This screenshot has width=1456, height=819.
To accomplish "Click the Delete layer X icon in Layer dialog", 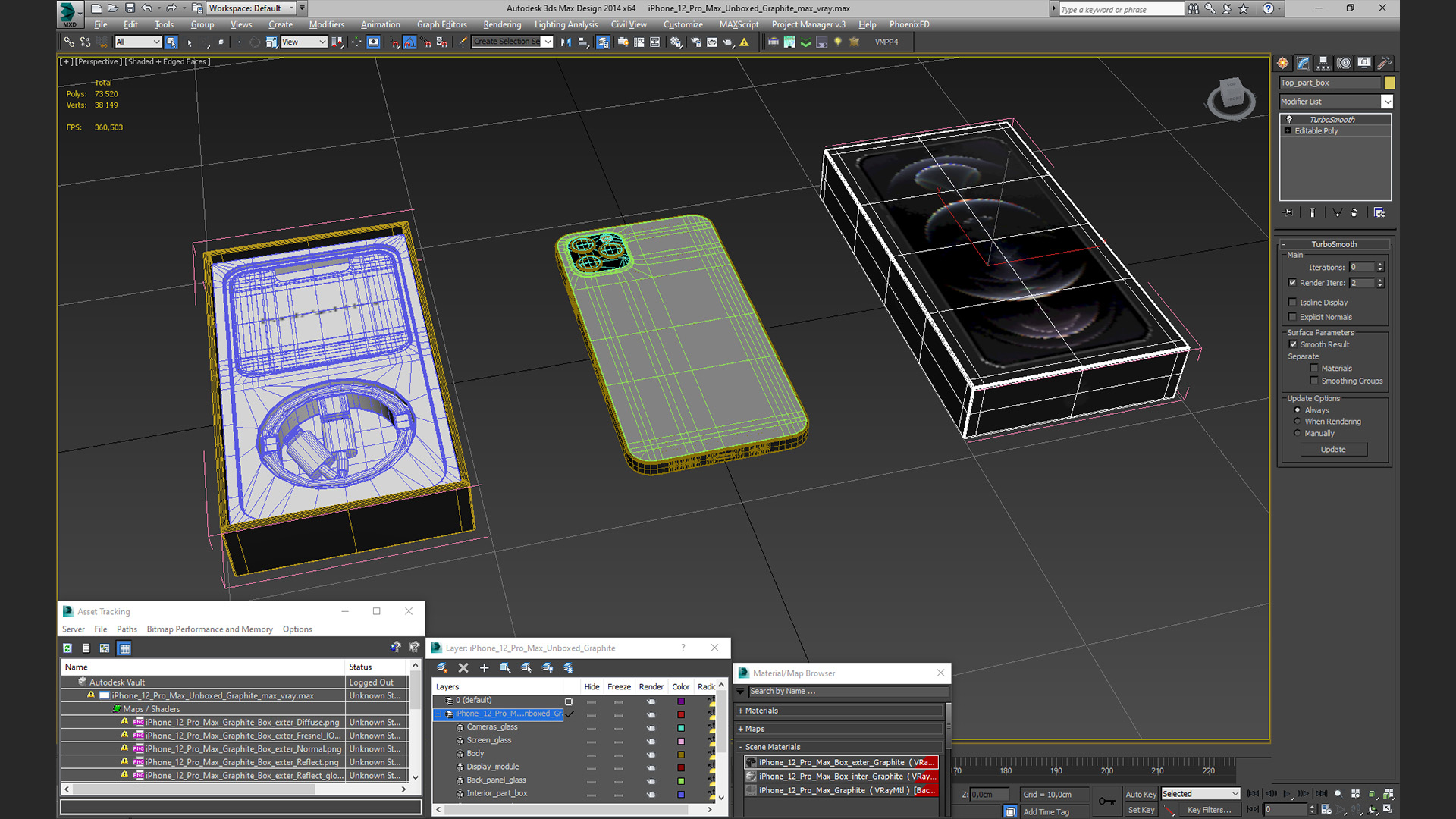I will tap(463, 668).
